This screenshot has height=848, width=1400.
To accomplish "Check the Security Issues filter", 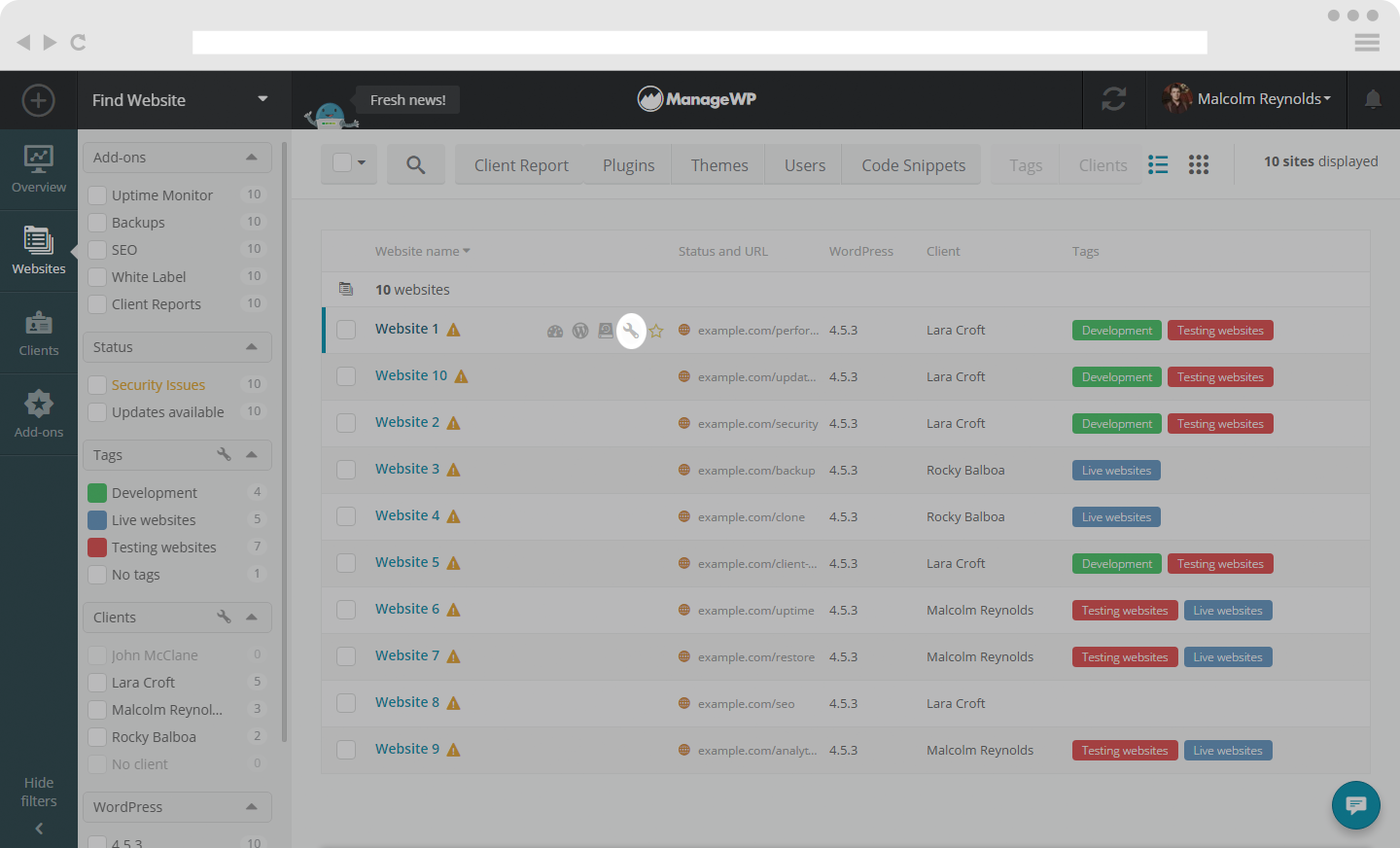I will (x=97, y=385).
